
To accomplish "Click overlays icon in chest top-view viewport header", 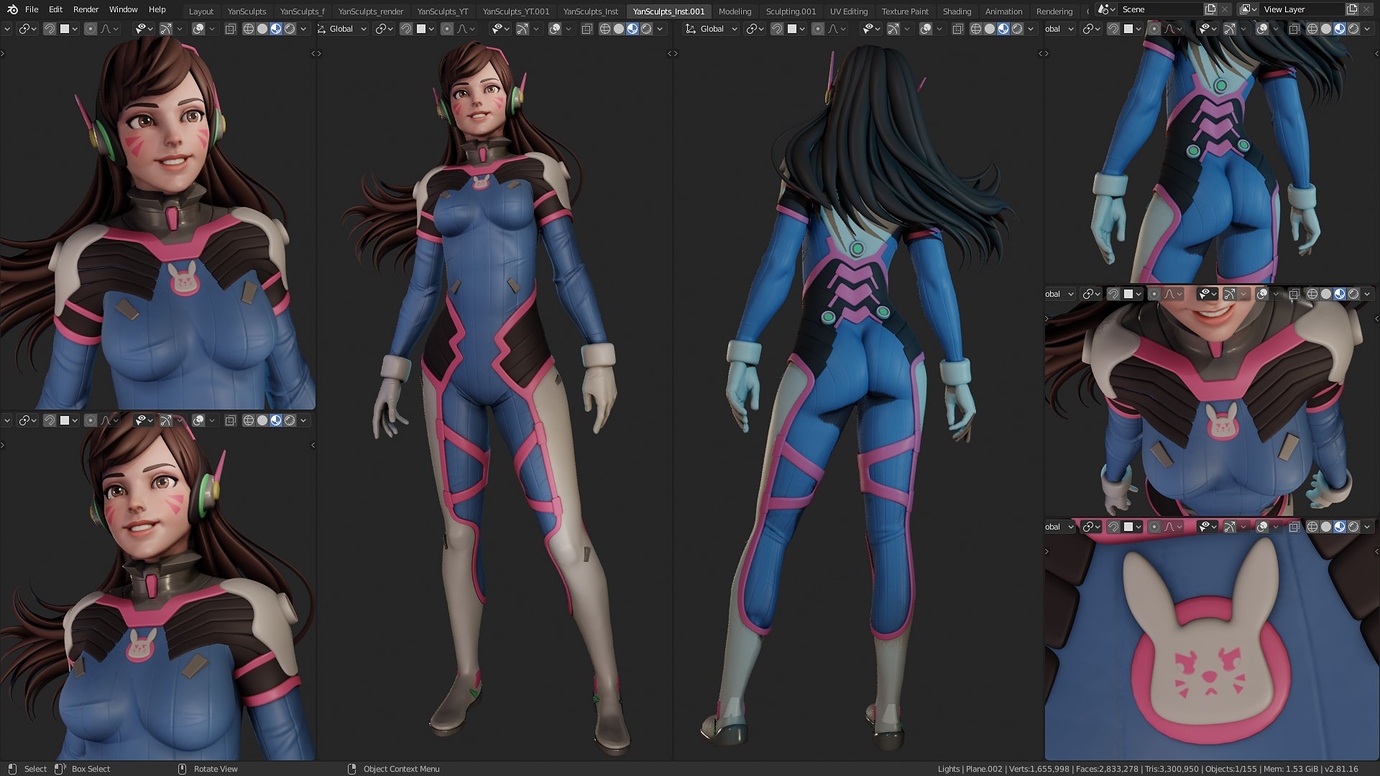I will (x=1262, y=295).
